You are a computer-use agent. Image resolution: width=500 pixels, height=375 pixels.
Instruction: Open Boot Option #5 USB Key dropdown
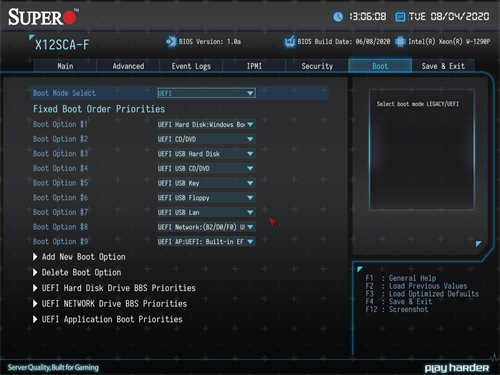[x=206, y=183]
